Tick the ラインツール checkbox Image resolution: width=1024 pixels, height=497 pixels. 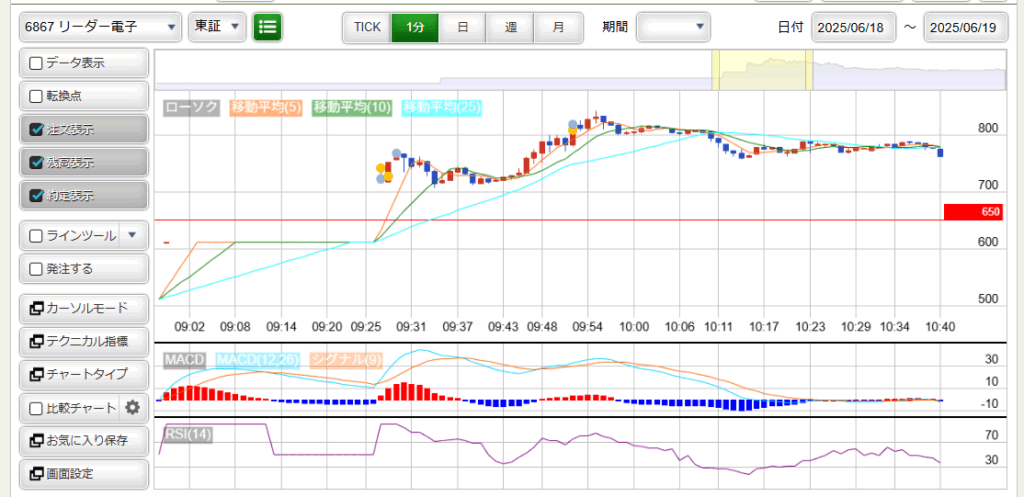[x=37, y=236]
